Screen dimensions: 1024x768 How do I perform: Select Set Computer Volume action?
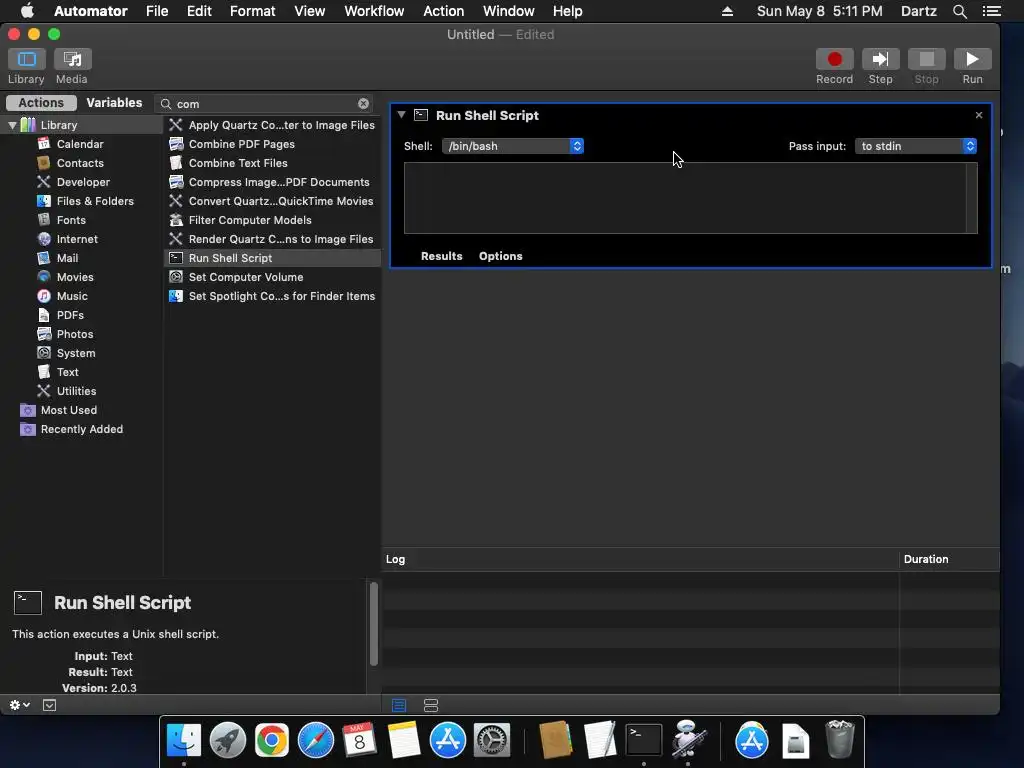[272, 277]
